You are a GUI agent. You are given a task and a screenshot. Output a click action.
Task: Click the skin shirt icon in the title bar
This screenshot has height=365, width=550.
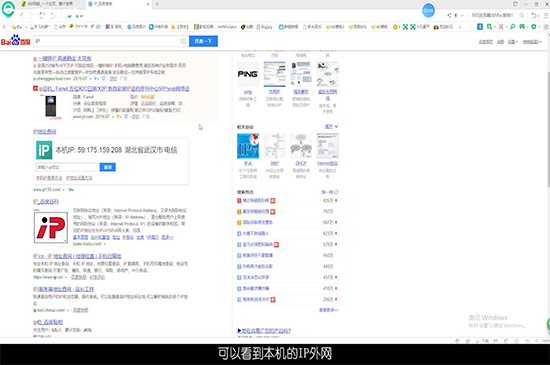[515, 4]
